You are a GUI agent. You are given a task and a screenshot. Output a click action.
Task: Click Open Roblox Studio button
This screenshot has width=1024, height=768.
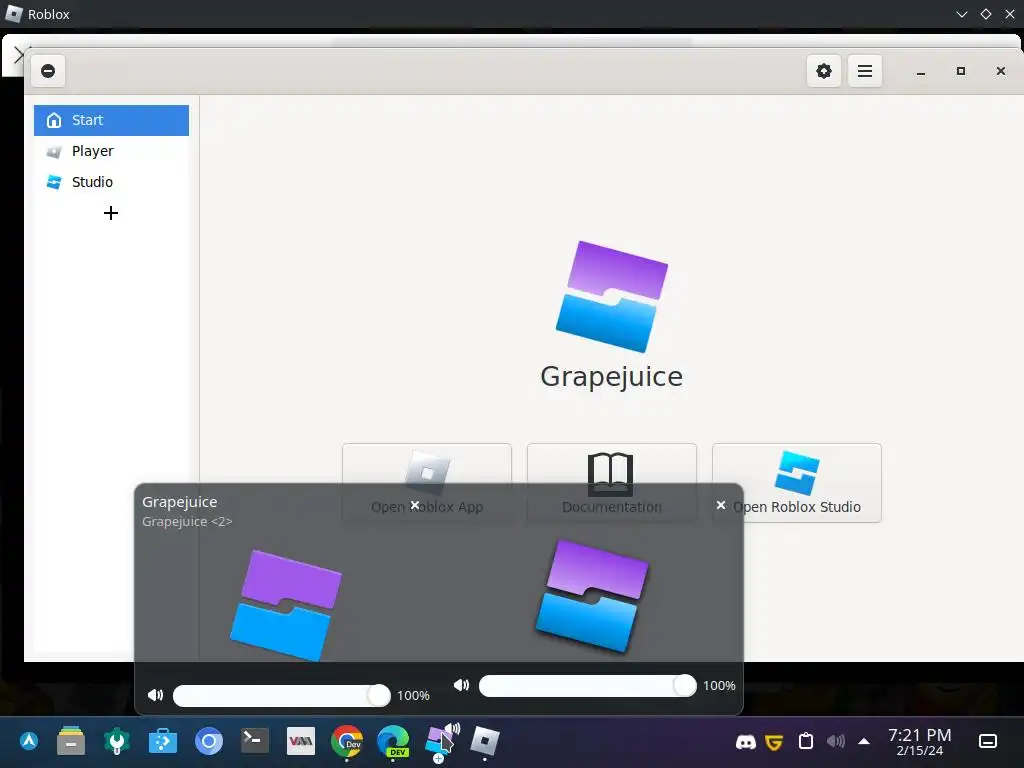tap(796, 483)
